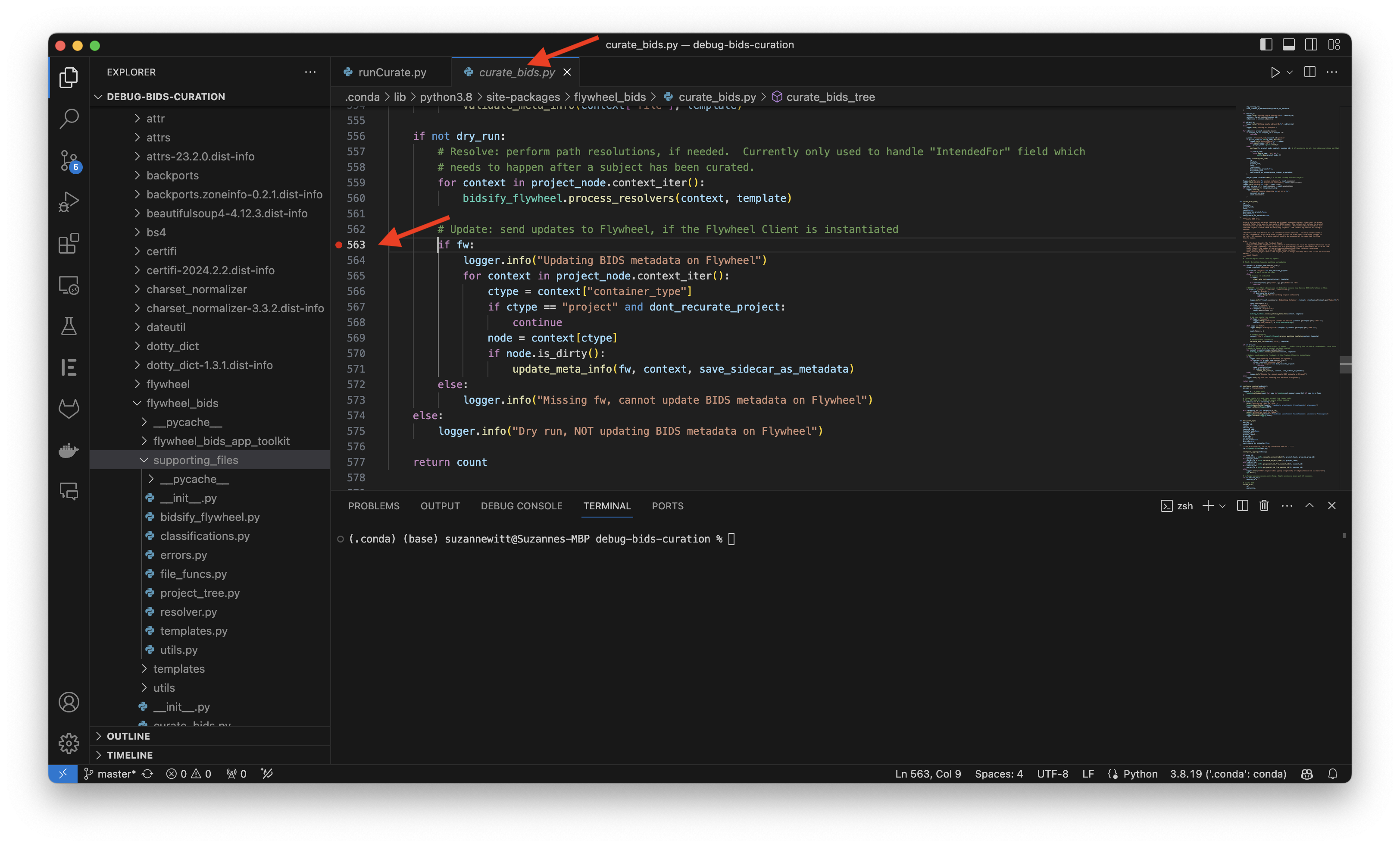Customize layout icon in title bar
Viewport: 1400px width, 847px height.
[1334, 44]
